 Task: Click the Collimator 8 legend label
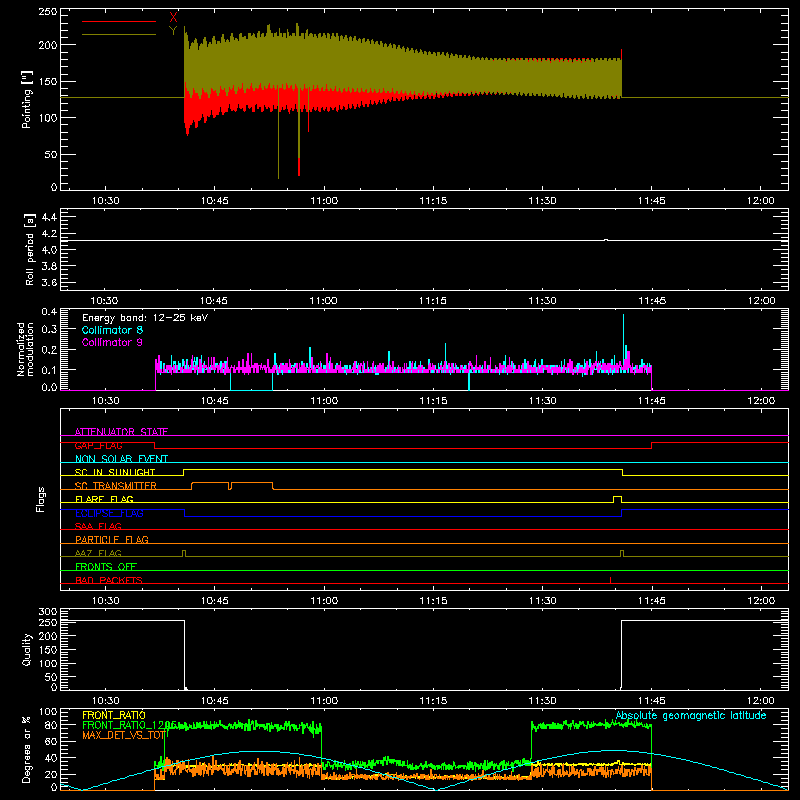coord(112,330)
